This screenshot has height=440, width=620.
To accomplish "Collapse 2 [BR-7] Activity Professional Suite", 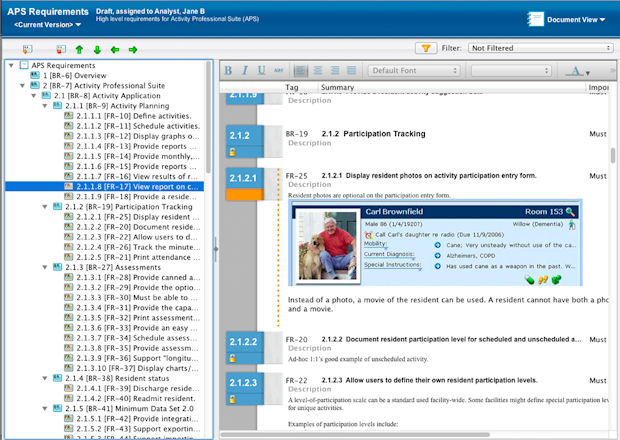I will 23,85.
